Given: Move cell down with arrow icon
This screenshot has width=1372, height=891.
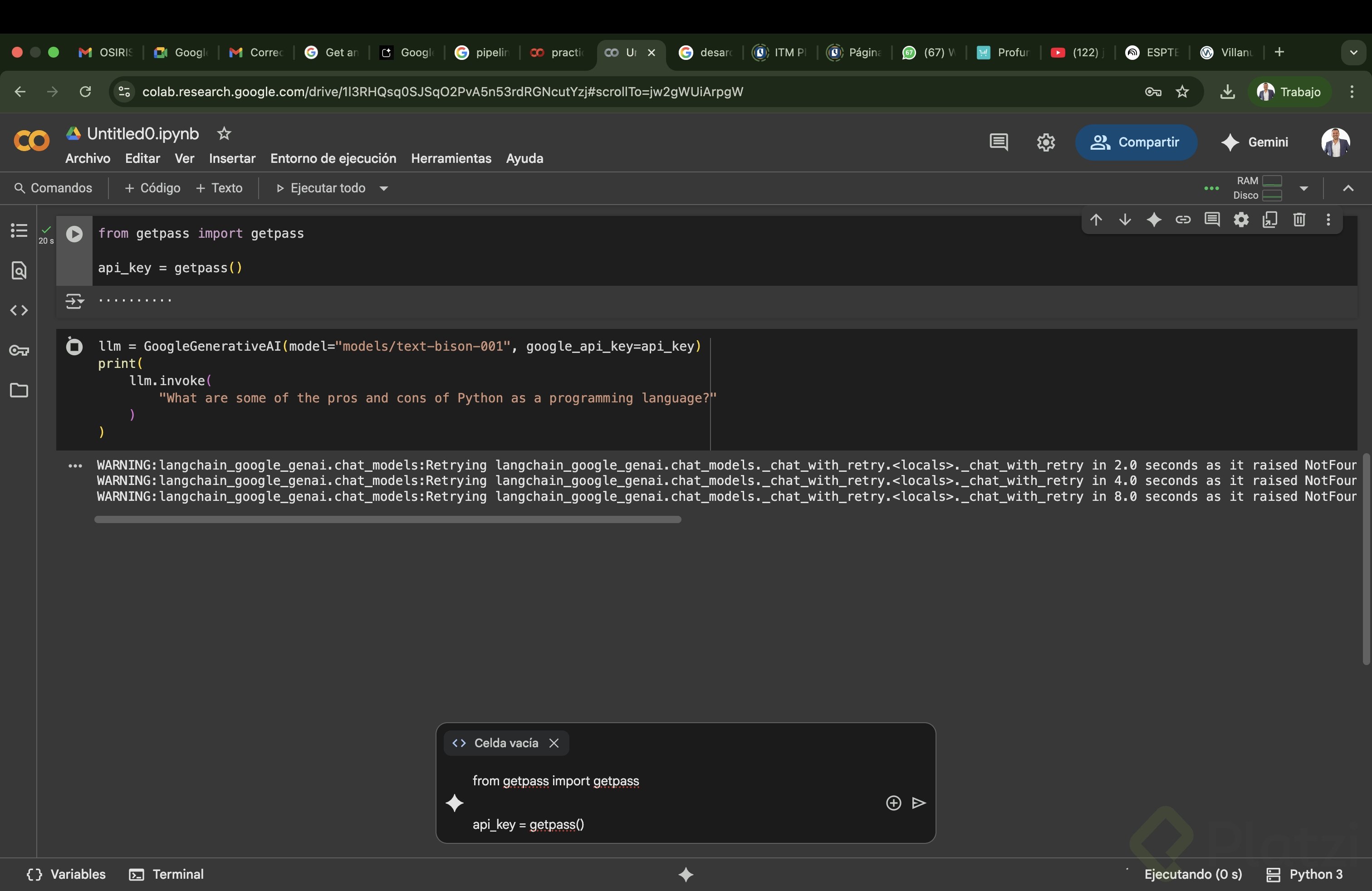Looking at the screenshot, I should 1125,220.
